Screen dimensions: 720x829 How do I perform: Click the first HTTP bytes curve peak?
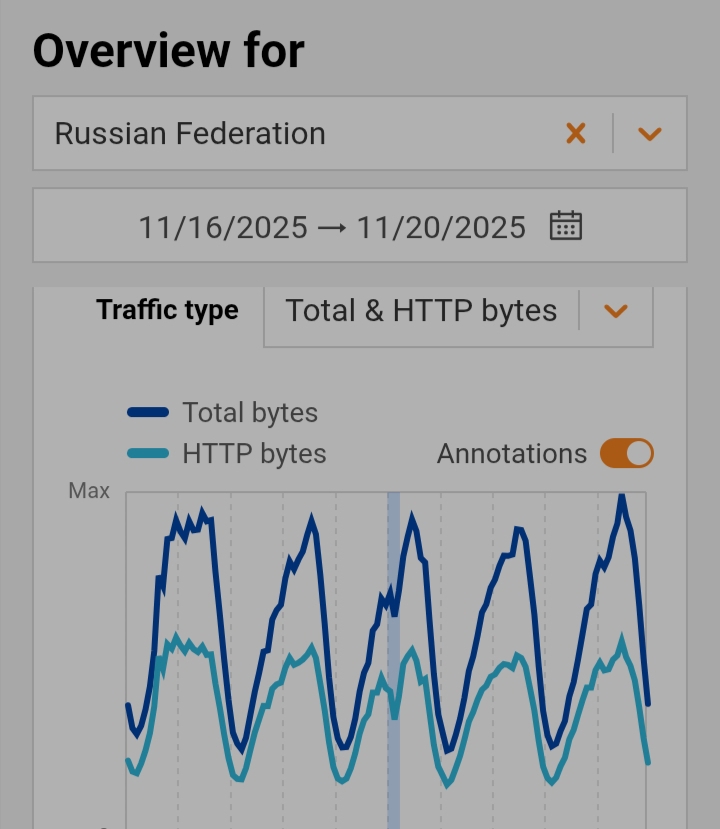pos(177,636)
